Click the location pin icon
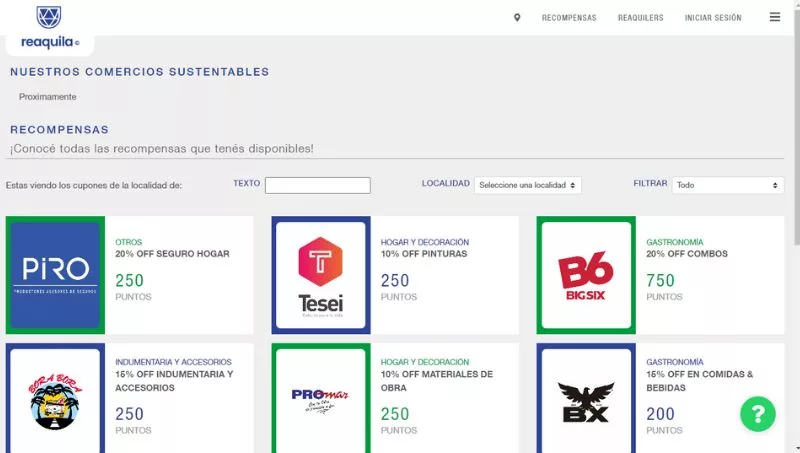The width and height of the screenshot is (800, 453). (517, 17)
